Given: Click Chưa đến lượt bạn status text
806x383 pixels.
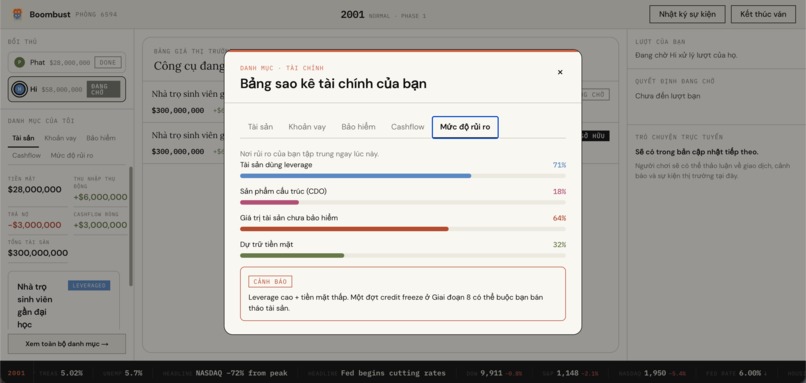Looking at the screenshot, I should pos(667,96).
